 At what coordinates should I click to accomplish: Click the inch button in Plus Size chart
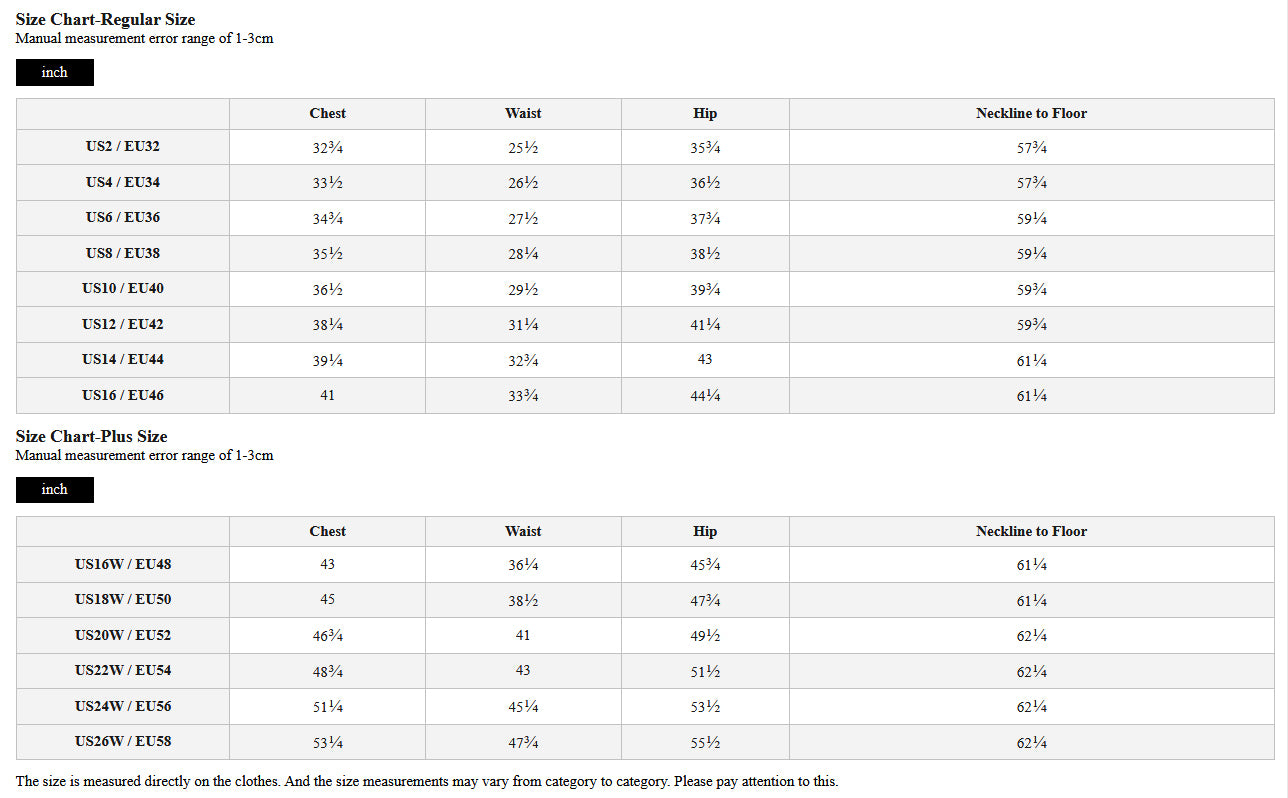coord(55,489)
